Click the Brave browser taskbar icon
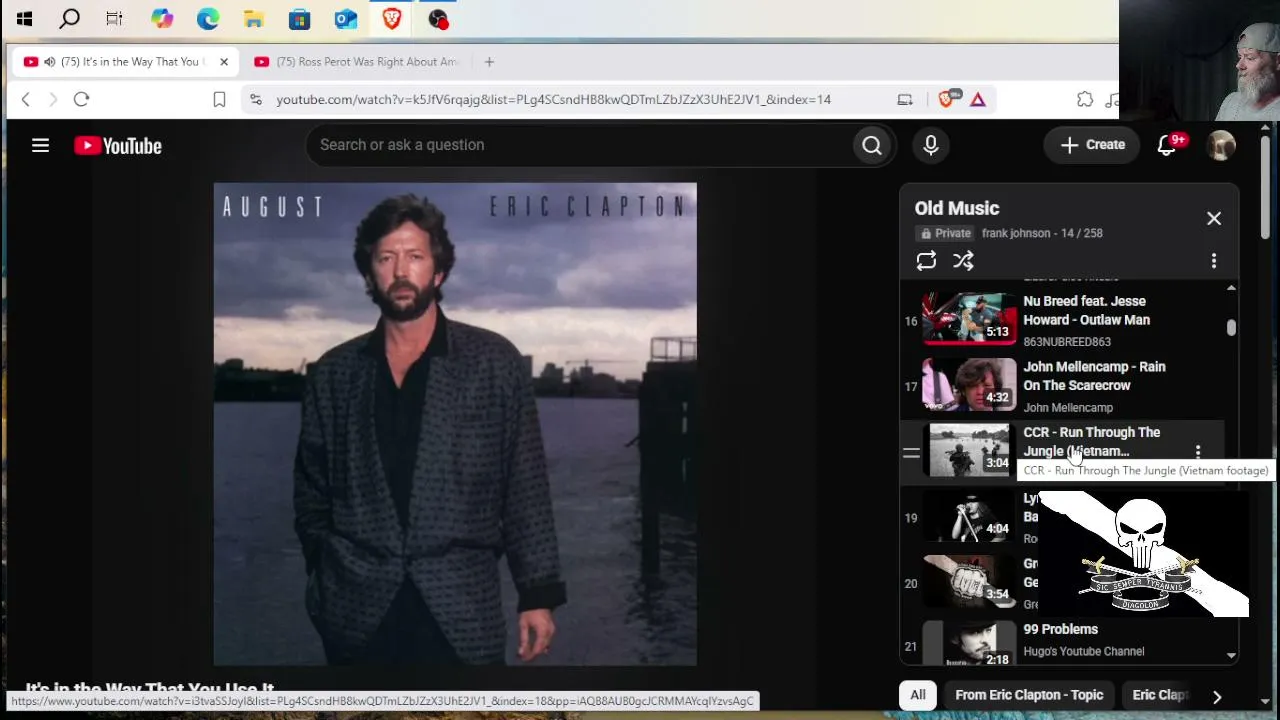 point(391,18)
